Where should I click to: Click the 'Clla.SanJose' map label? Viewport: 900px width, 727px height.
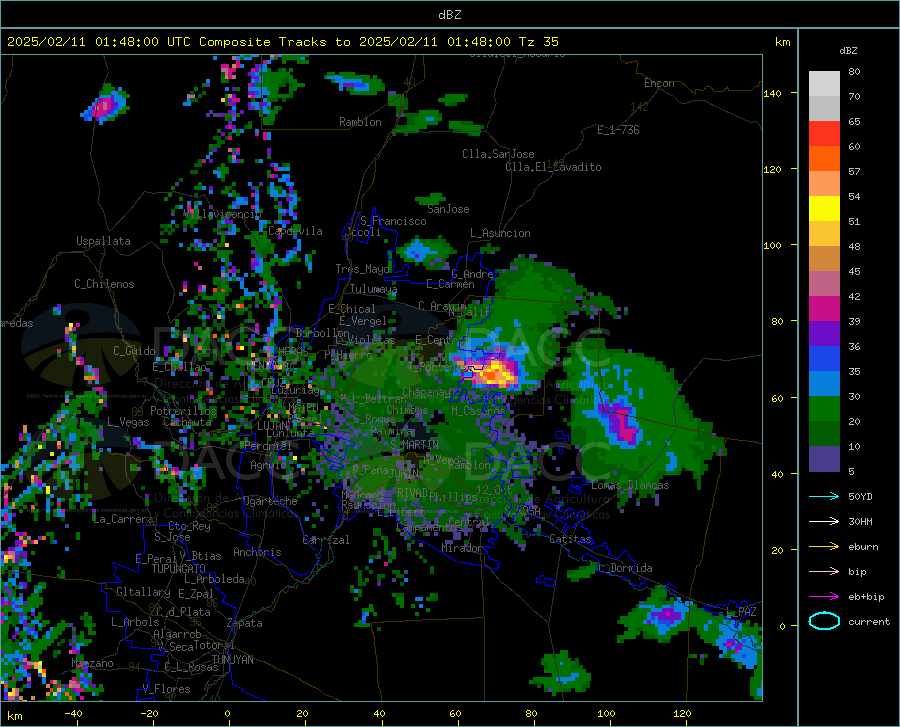[498, 154]
